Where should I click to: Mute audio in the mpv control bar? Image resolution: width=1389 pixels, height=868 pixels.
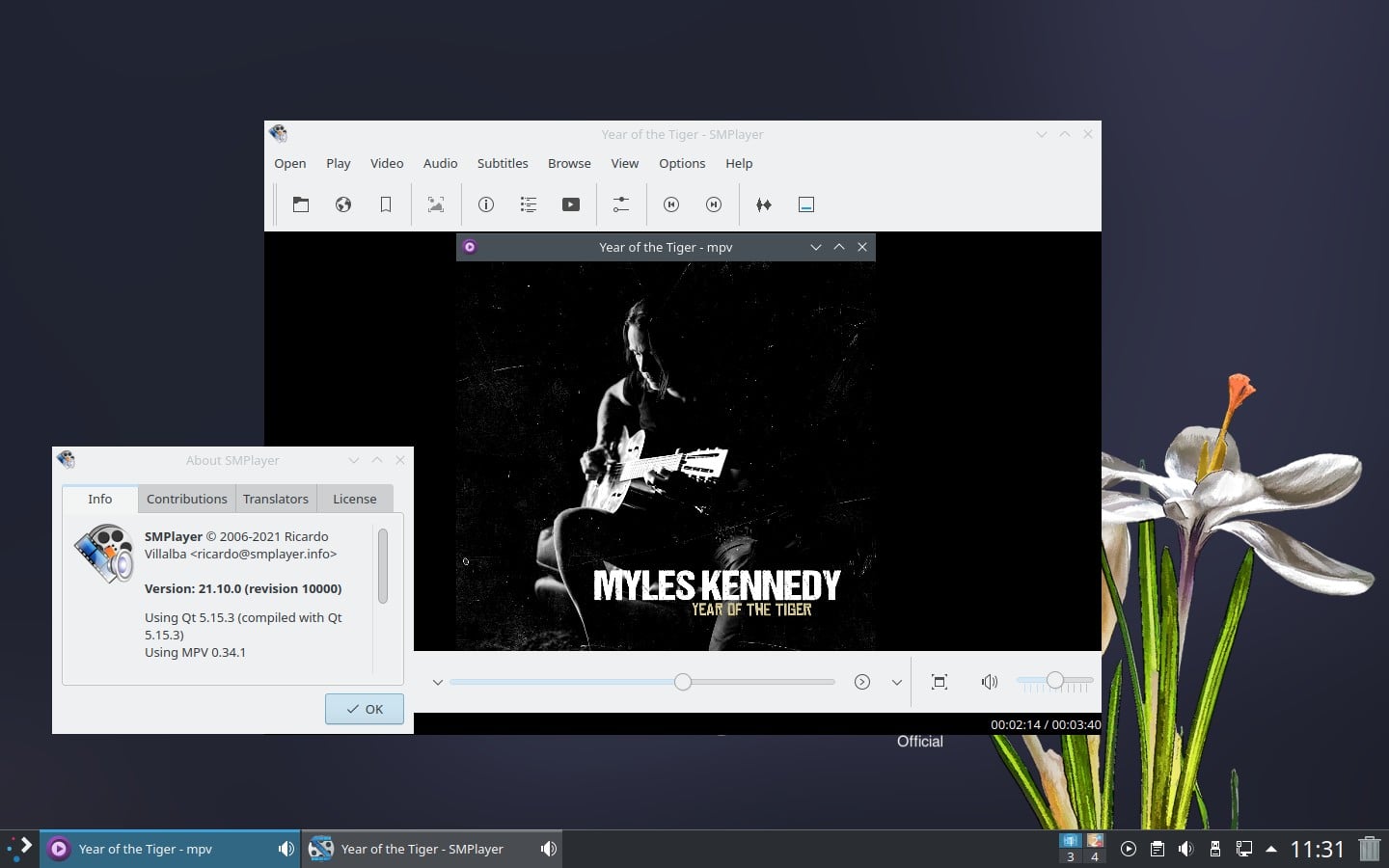click(989, 682)
